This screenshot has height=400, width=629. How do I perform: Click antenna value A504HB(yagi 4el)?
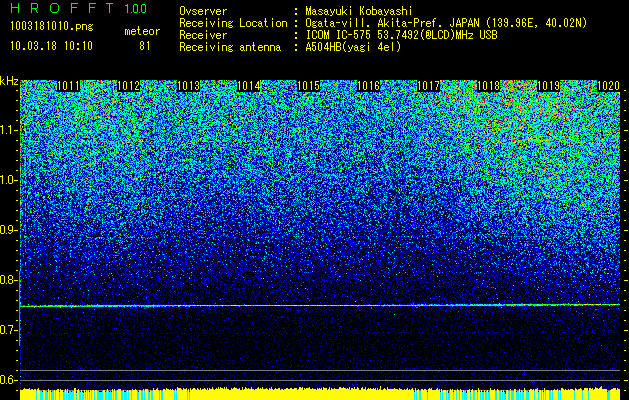pos(353,47)
